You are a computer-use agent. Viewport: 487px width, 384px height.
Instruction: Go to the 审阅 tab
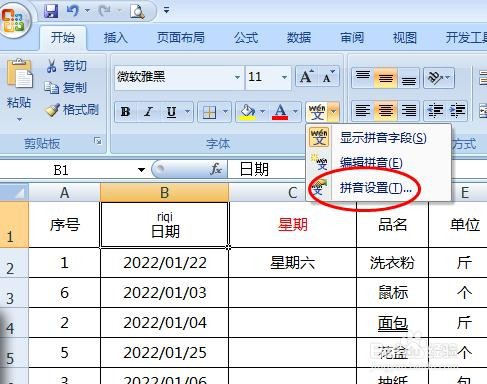click(352, 38)
